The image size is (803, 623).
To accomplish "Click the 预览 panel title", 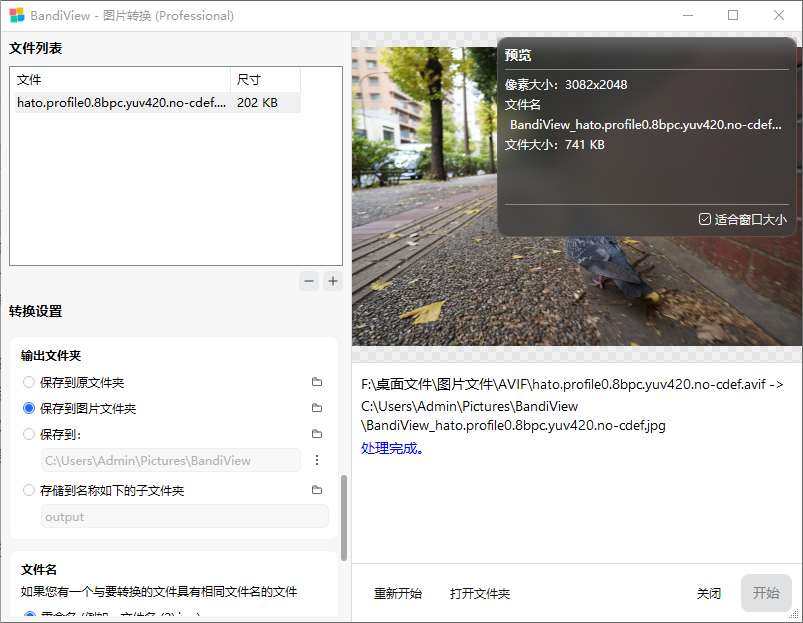I will [x=518, y=55].
